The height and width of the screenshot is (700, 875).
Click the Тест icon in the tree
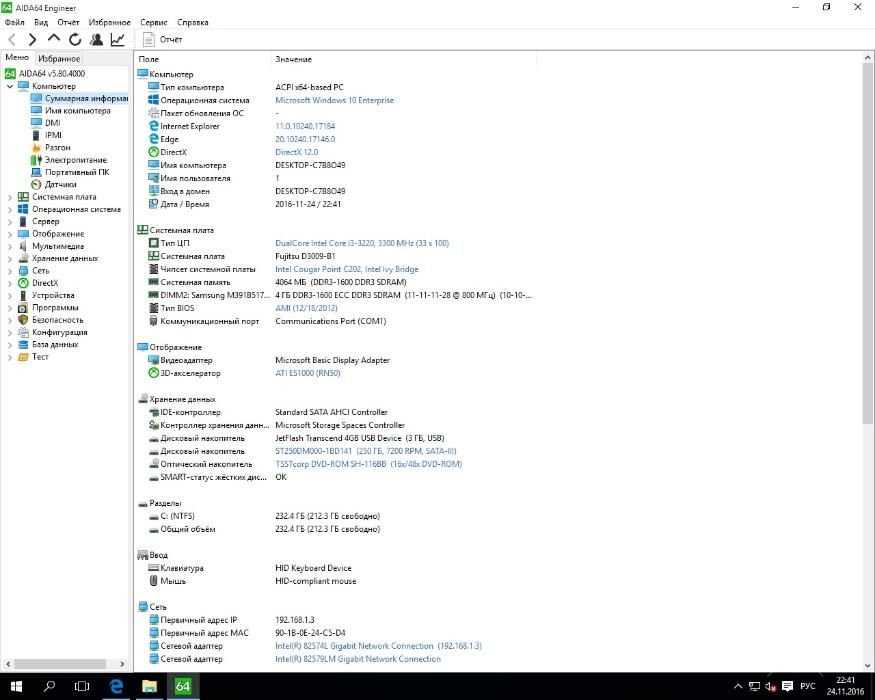[23, 357]
